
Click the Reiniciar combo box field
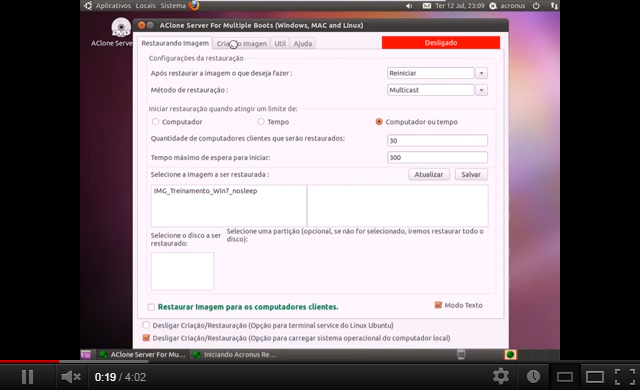pos(430,73)
